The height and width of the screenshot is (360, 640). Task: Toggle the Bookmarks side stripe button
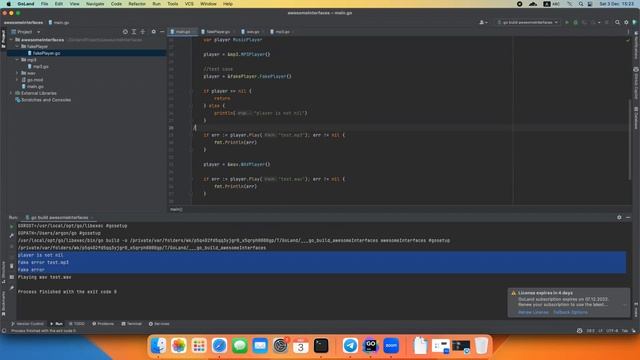[x=3, y=304]
